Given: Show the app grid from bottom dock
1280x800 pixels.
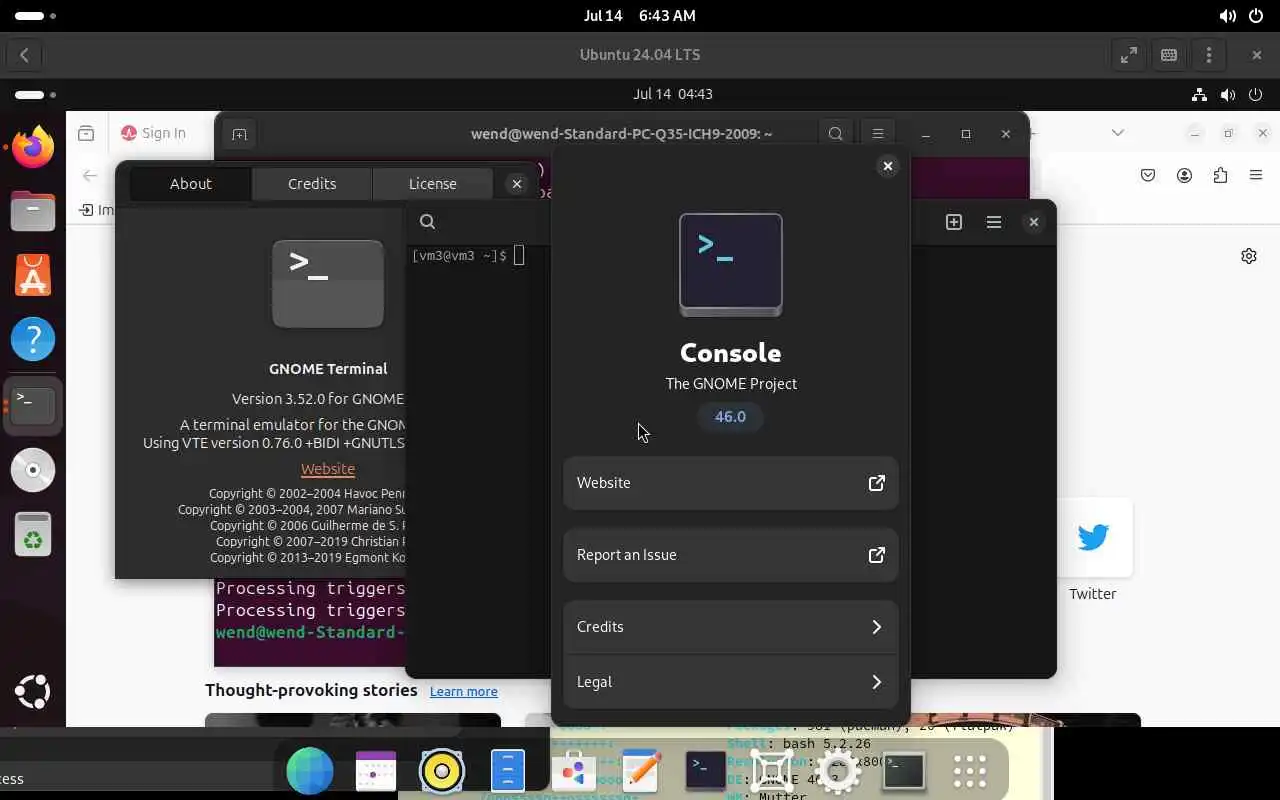Looking at the screenshot, I should (970, 771).
